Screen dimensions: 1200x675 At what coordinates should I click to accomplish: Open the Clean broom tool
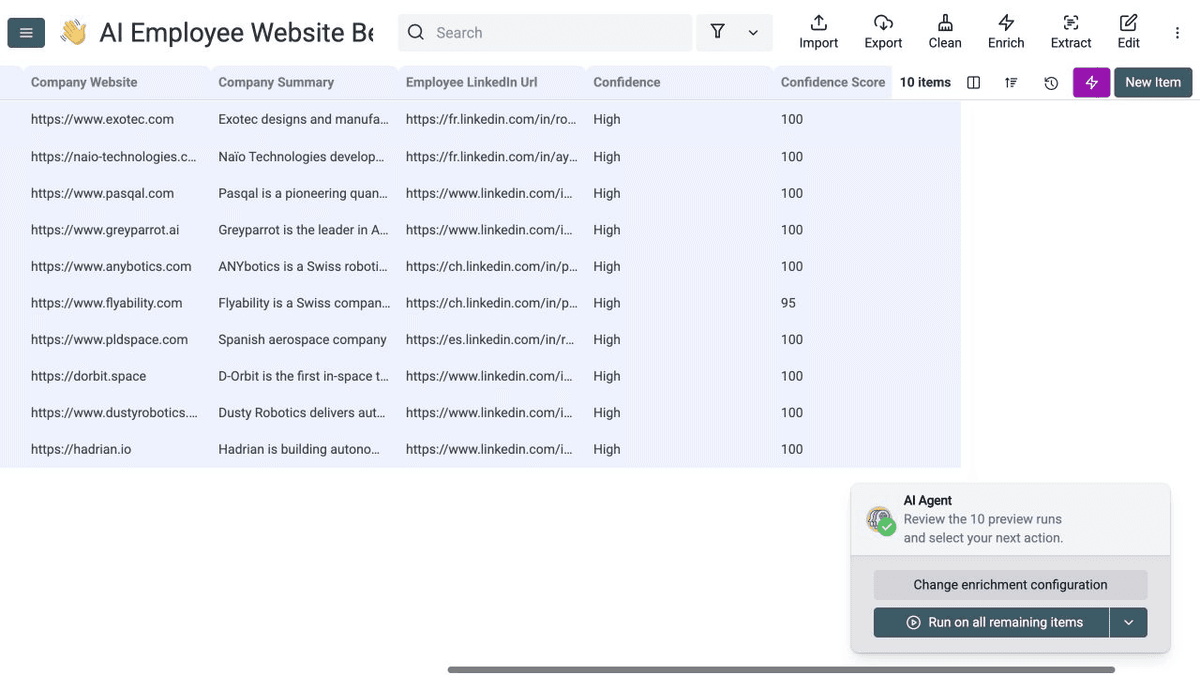coord(945,32)
